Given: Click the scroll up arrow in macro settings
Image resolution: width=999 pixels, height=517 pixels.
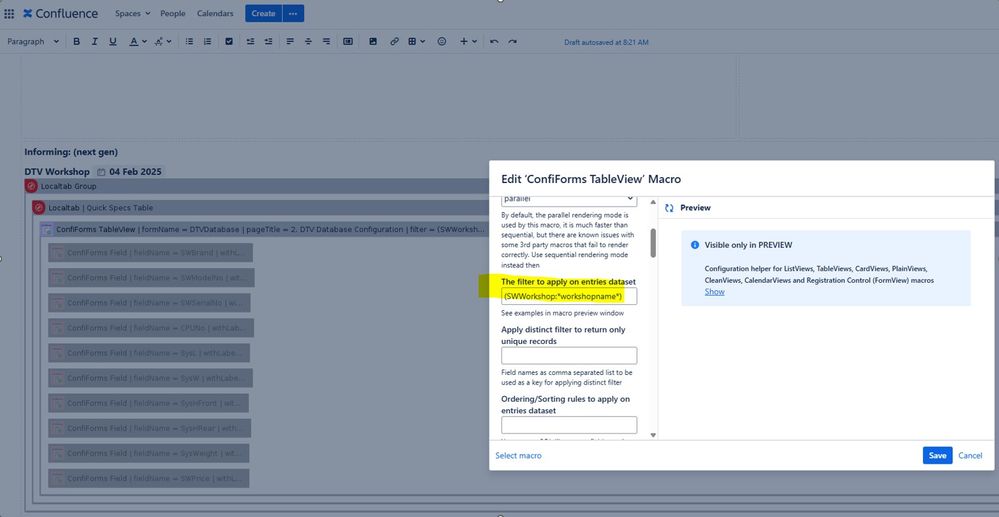Looking at the screenshot, I should pyautogui.click(x=653, y=201).
